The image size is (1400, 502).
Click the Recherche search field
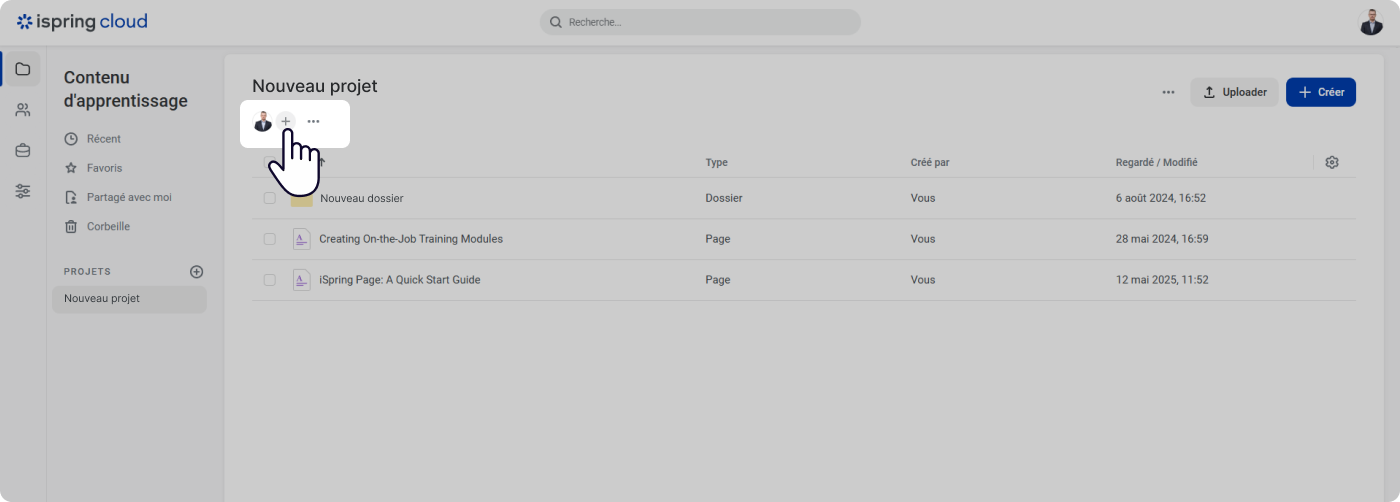(x=700, y=22)
